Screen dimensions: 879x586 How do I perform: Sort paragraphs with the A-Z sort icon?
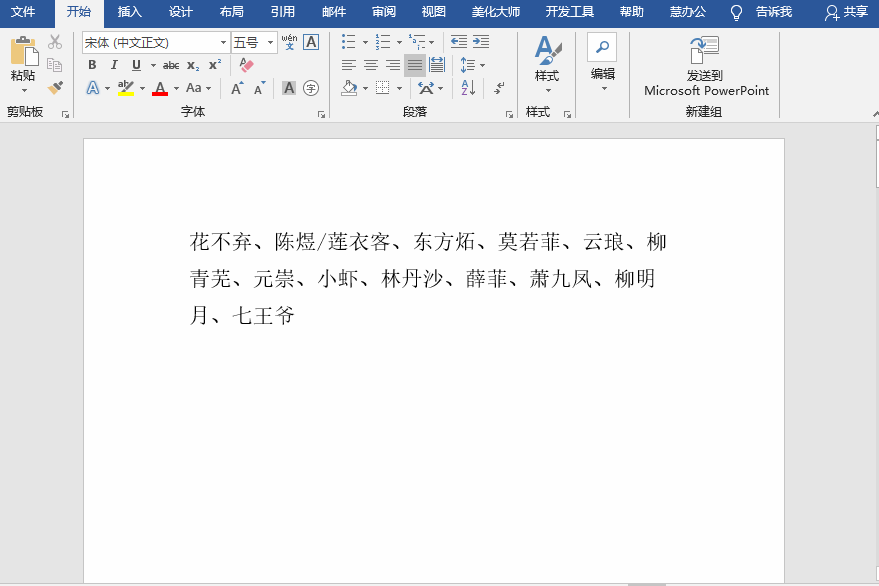coord(467,87)
